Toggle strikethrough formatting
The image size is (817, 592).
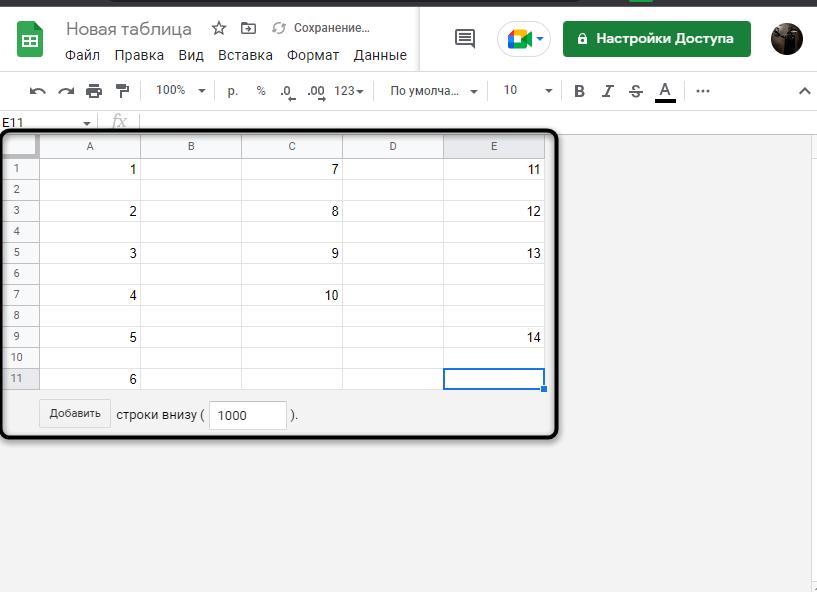[x=636, y=91]
